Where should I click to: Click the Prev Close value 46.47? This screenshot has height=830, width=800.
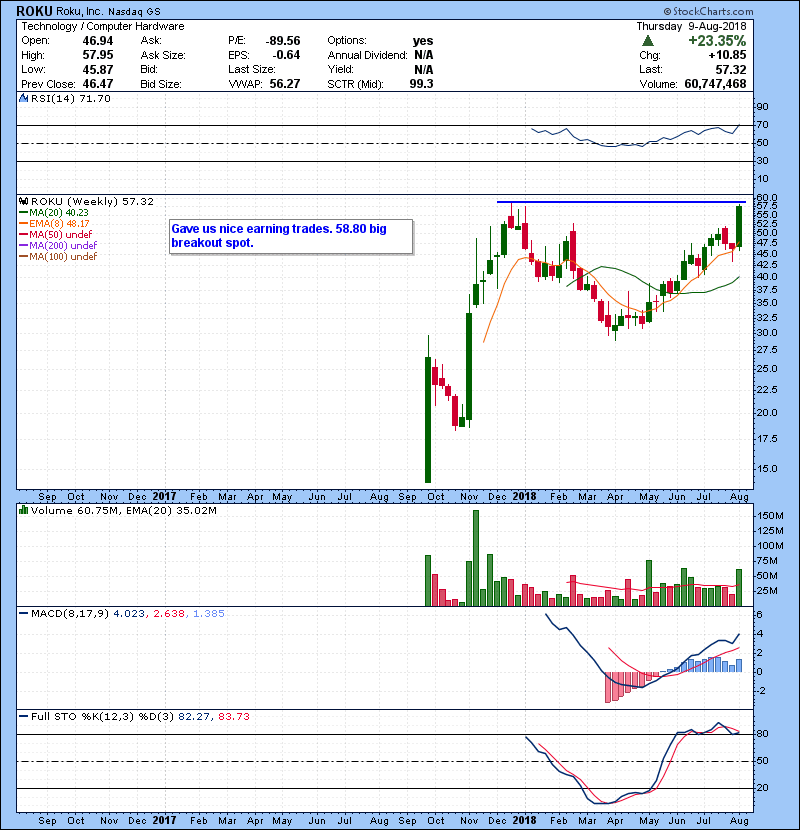tap(97, 84)
